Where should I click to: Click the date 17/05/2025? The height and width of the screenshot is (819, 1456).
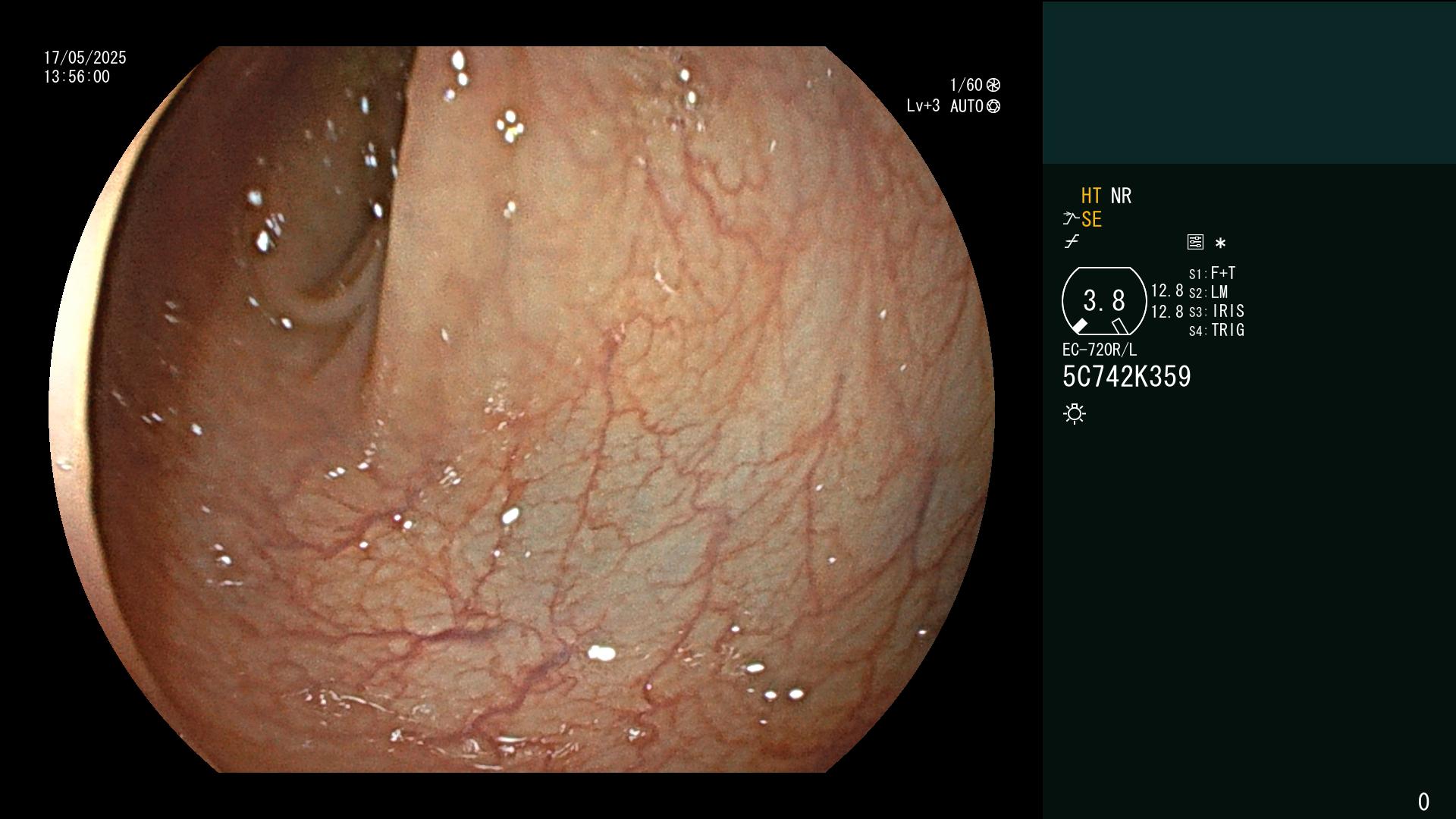(x=85, y=58)
